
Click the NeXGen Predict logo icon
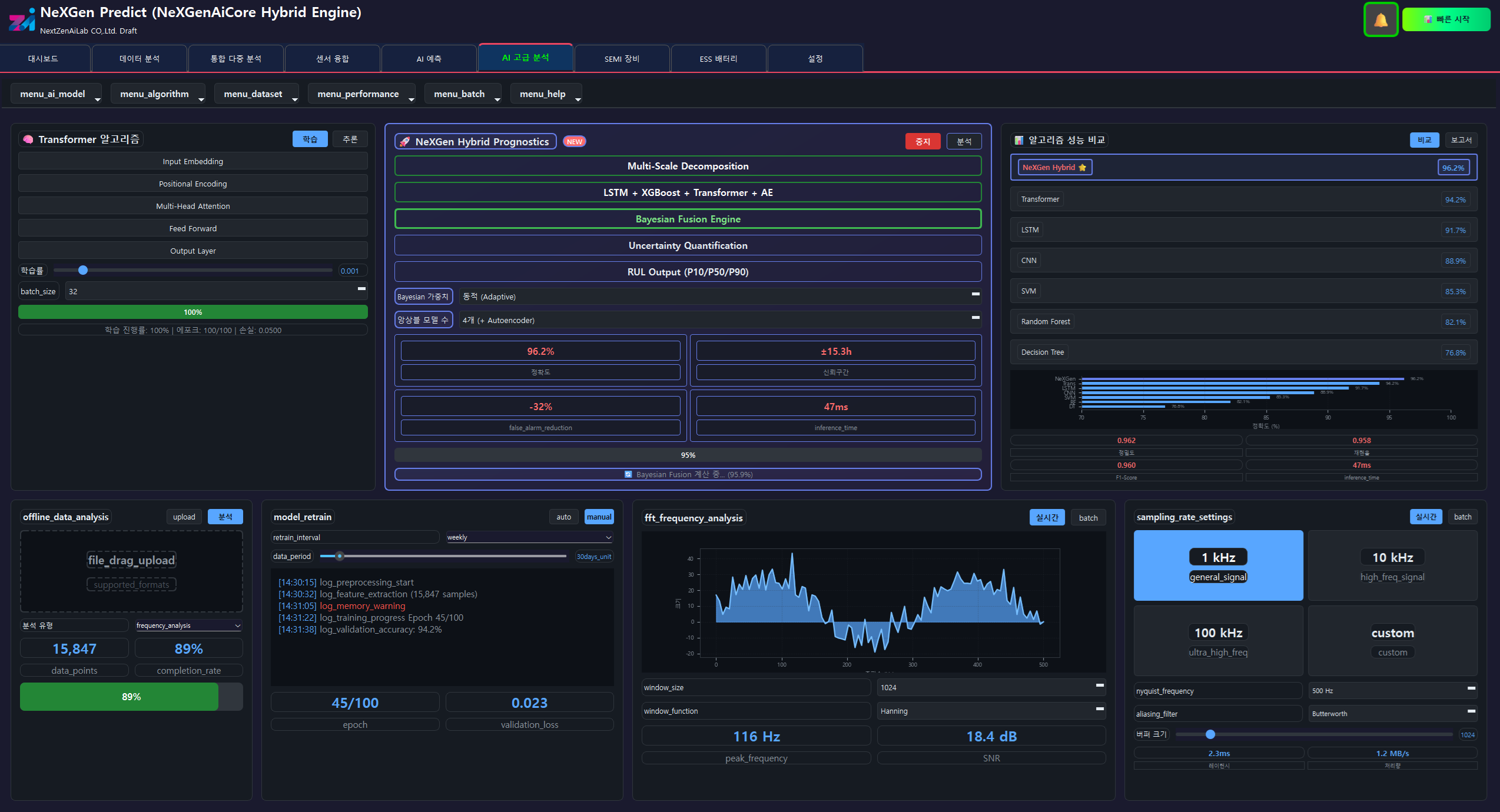(22, 21)
